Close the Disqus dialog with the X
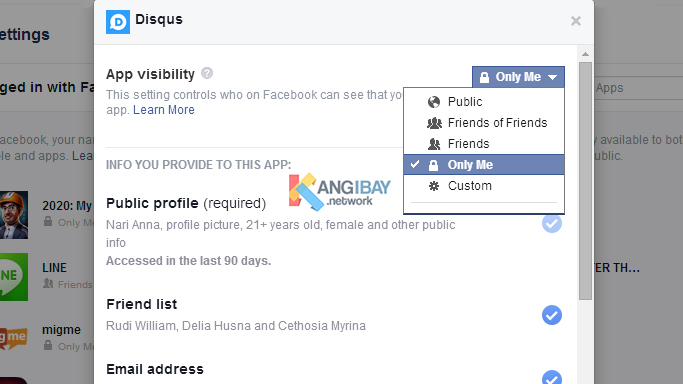Image resolution: width=683 pixels, height=384 pixels. coord(576,21)
